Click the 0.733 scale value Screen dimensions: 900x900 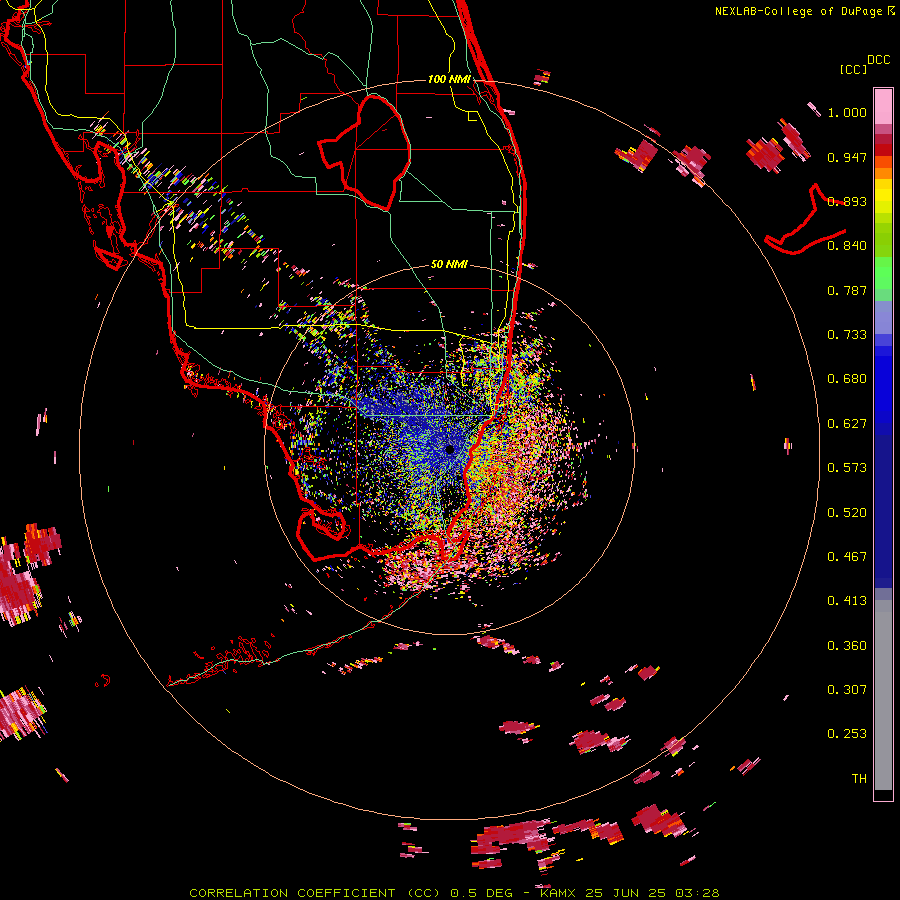pos(847,335)
